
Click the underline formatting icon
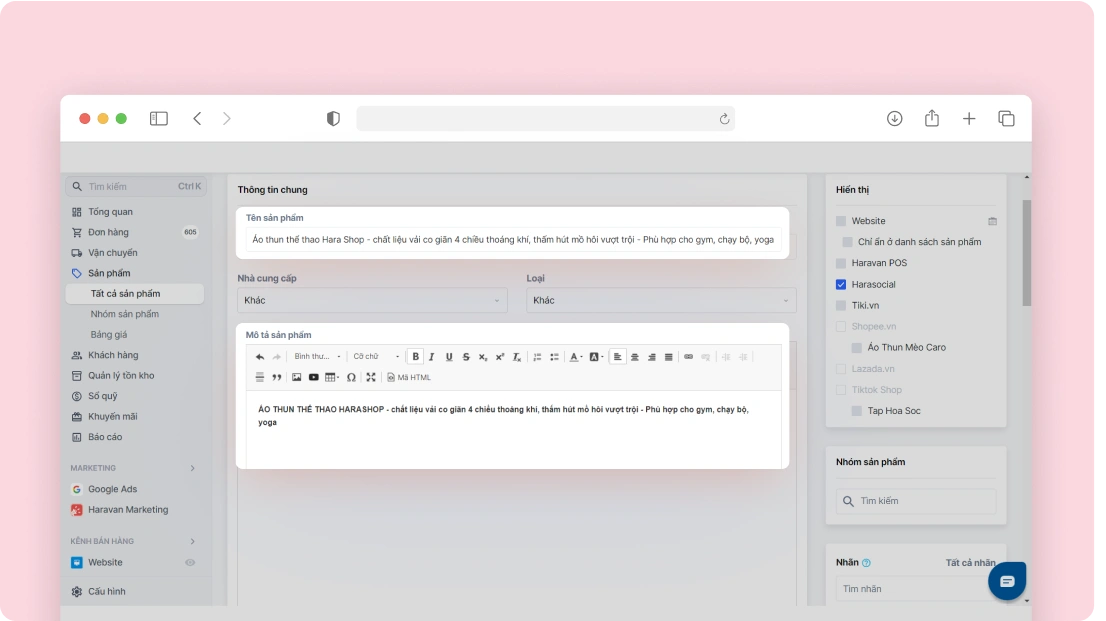click(449, 357)
